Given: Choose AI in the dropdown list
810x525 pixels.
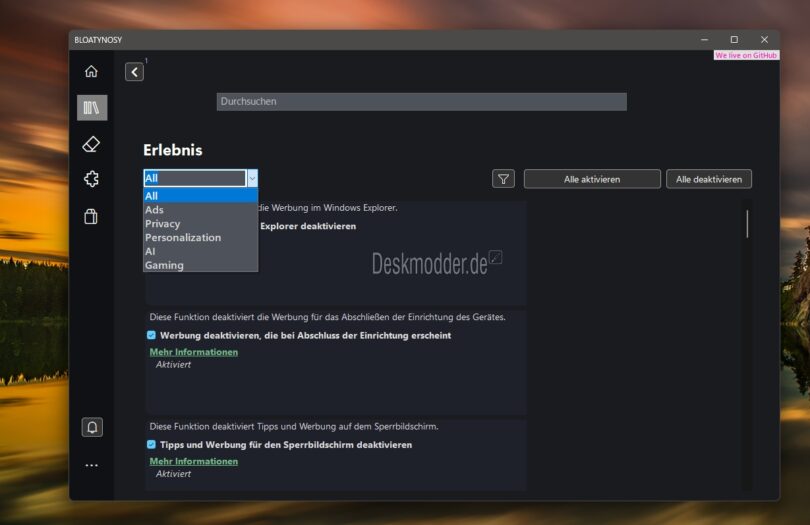Looking at the screenshot, I should click(200, 251).
